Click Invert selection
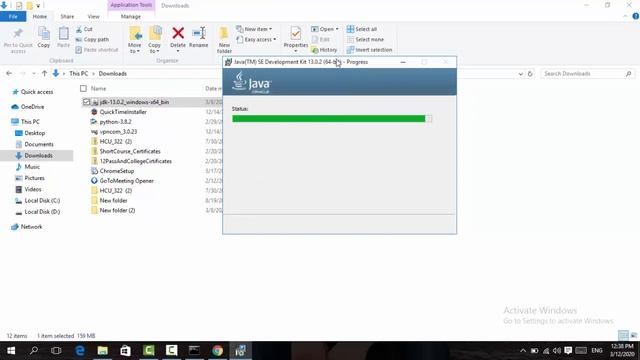Screen dimensions: 640x360 coord(369,50)
